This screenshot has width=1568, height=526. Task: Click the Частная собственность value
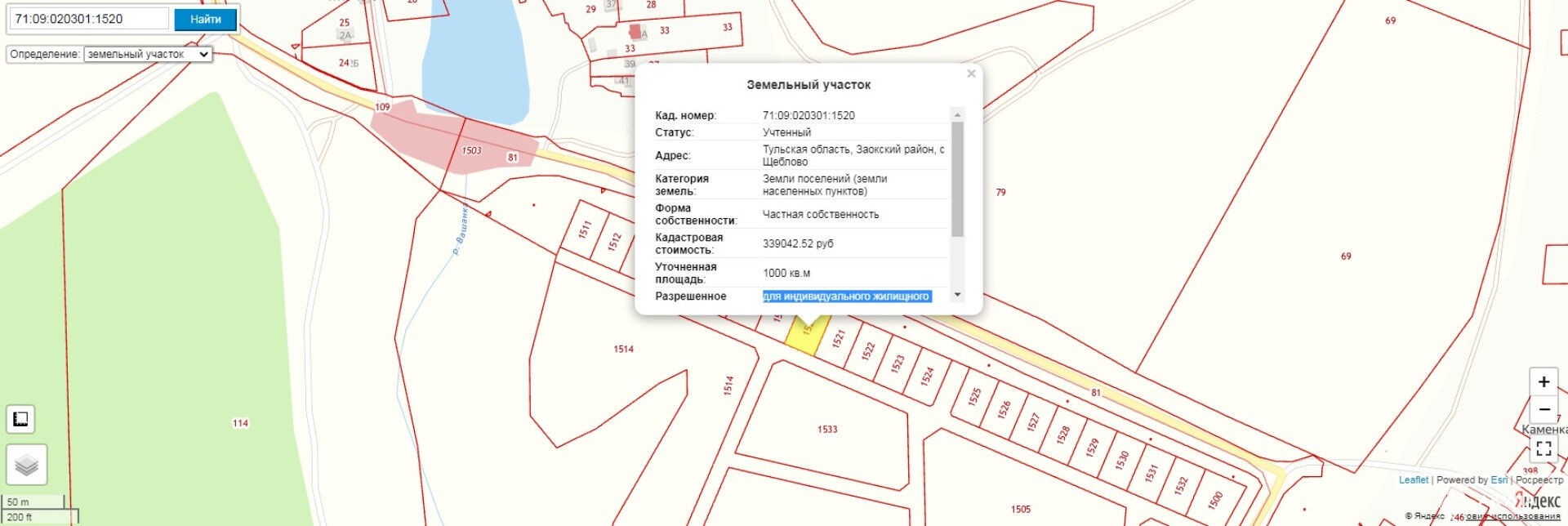tap(821, 214)
